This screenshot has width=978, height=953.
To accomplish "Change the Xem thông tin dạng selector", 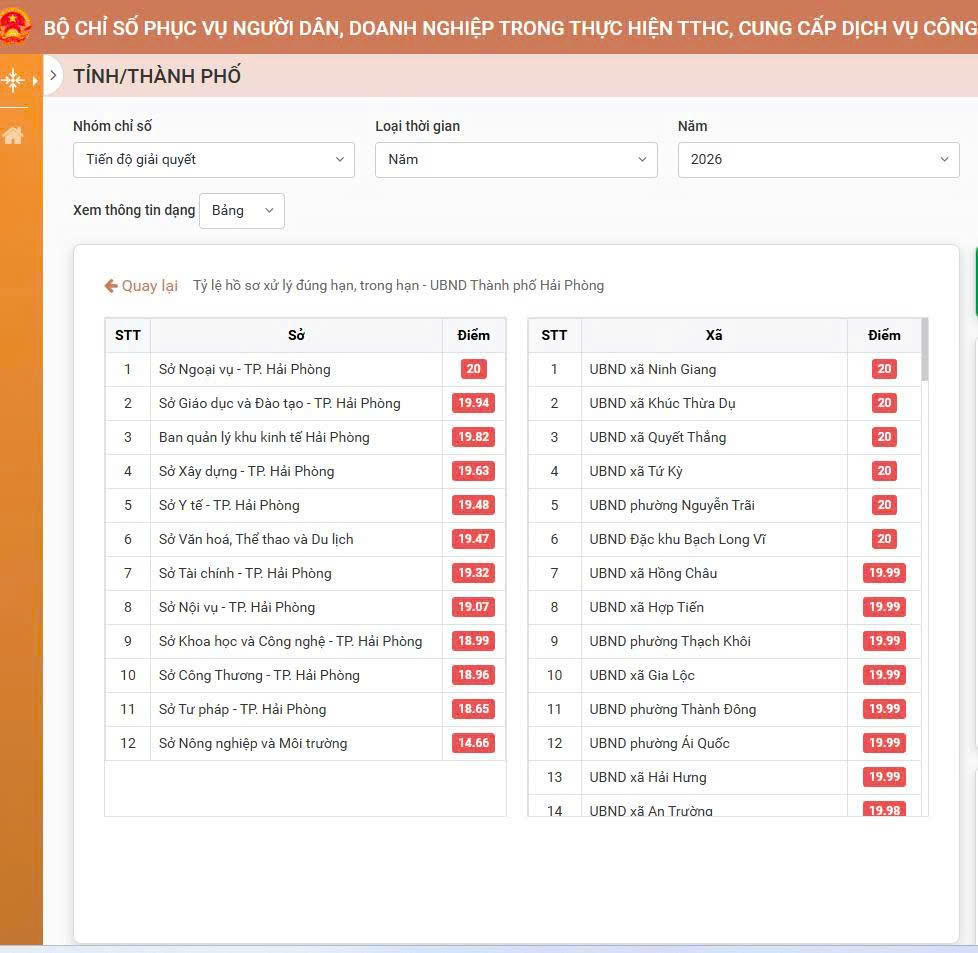I will pyautogui.click(x=241, y=211).
